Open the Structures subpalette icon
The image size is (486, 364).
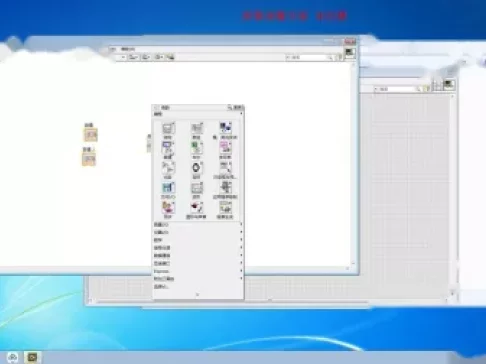[168, 128]
